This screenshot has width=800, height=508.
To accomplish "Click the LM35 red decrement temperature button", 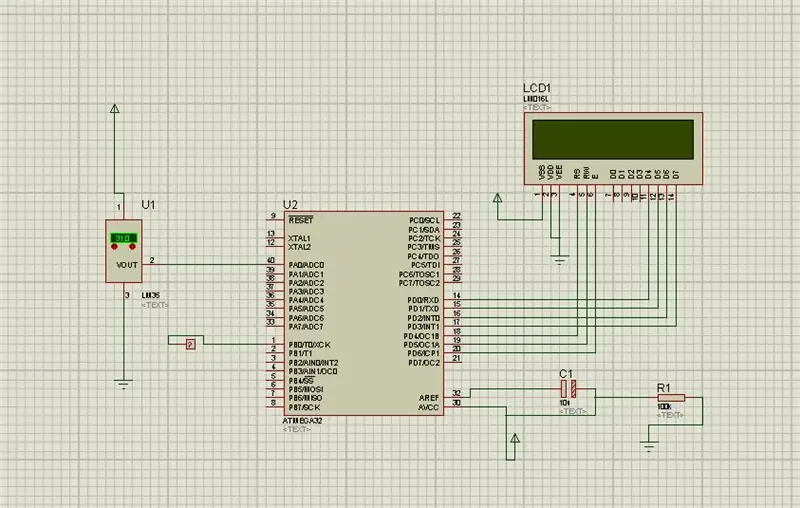I will [114, 247].
